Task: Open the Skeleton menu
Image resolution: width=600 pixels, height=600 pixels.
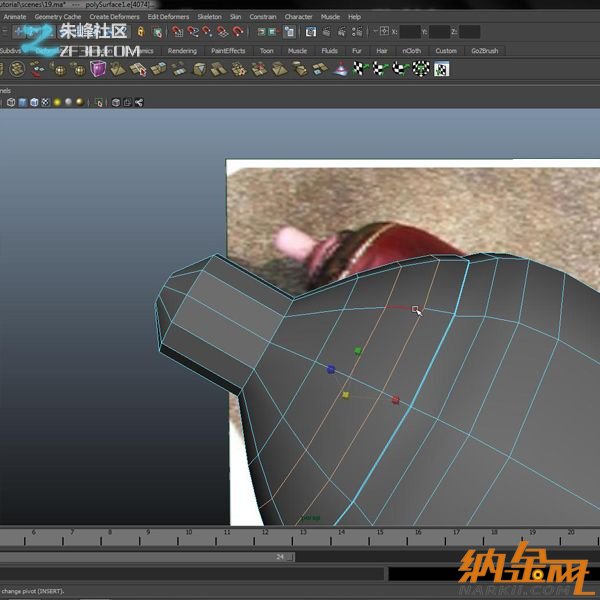Action: tap(209, 17)
